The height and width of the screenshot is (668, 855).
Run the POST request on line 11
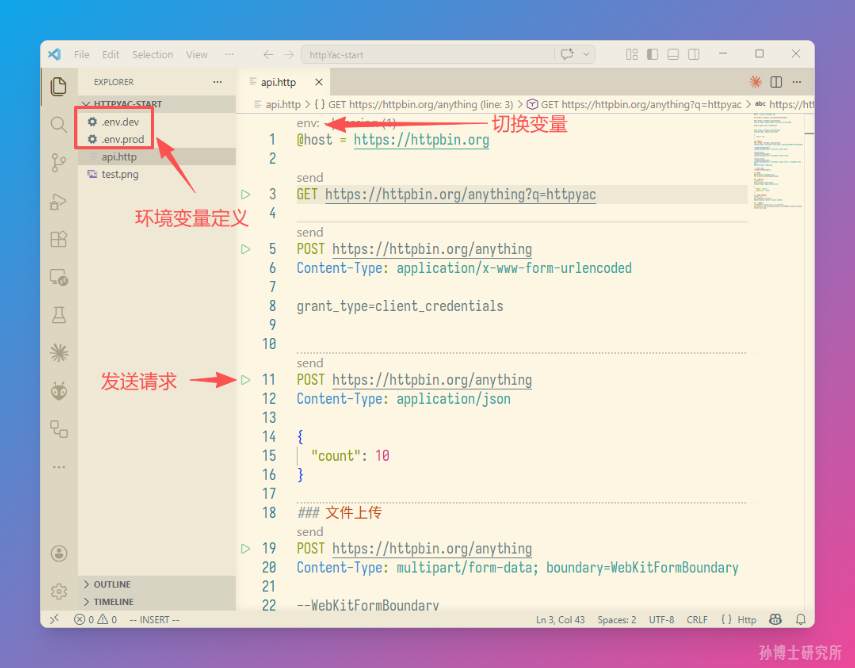246,380
